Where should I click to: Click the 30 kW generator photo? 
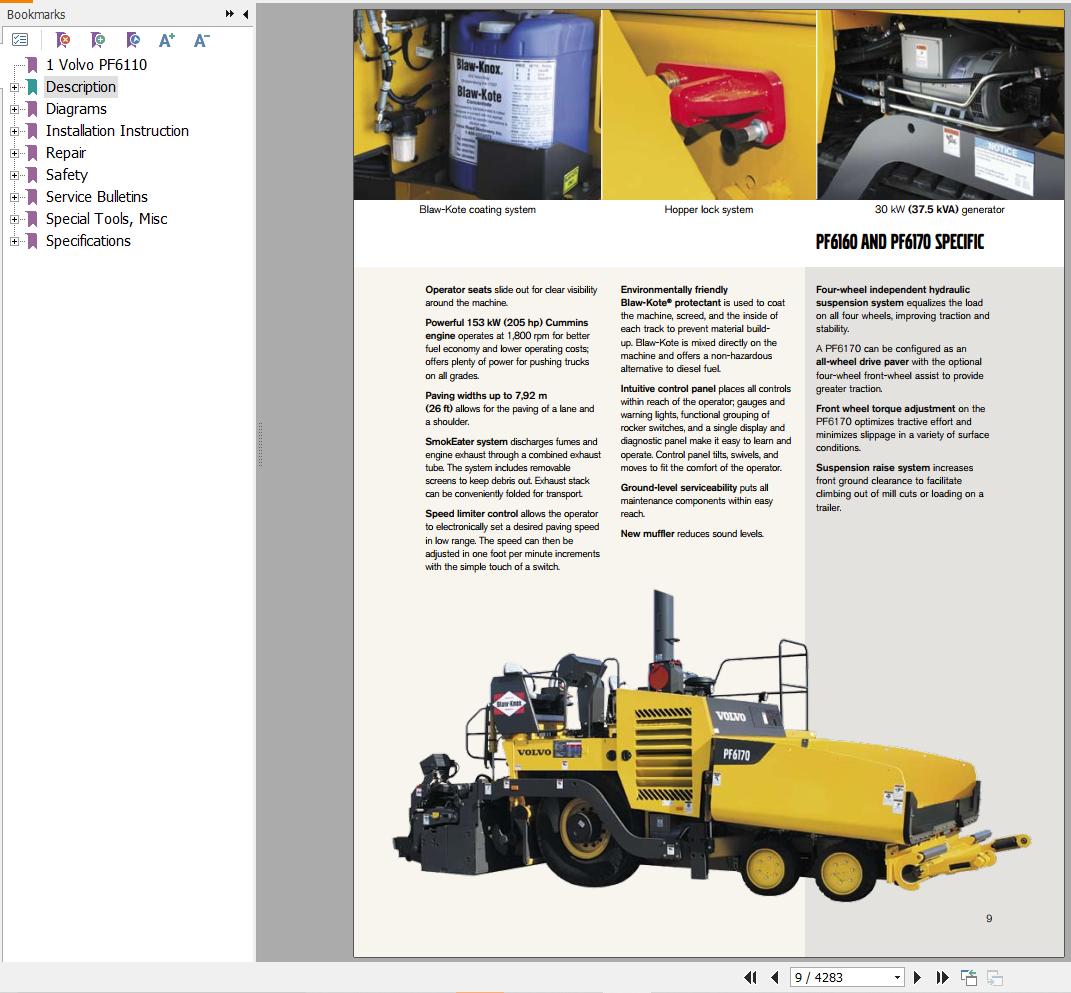[x=940, y=104]
